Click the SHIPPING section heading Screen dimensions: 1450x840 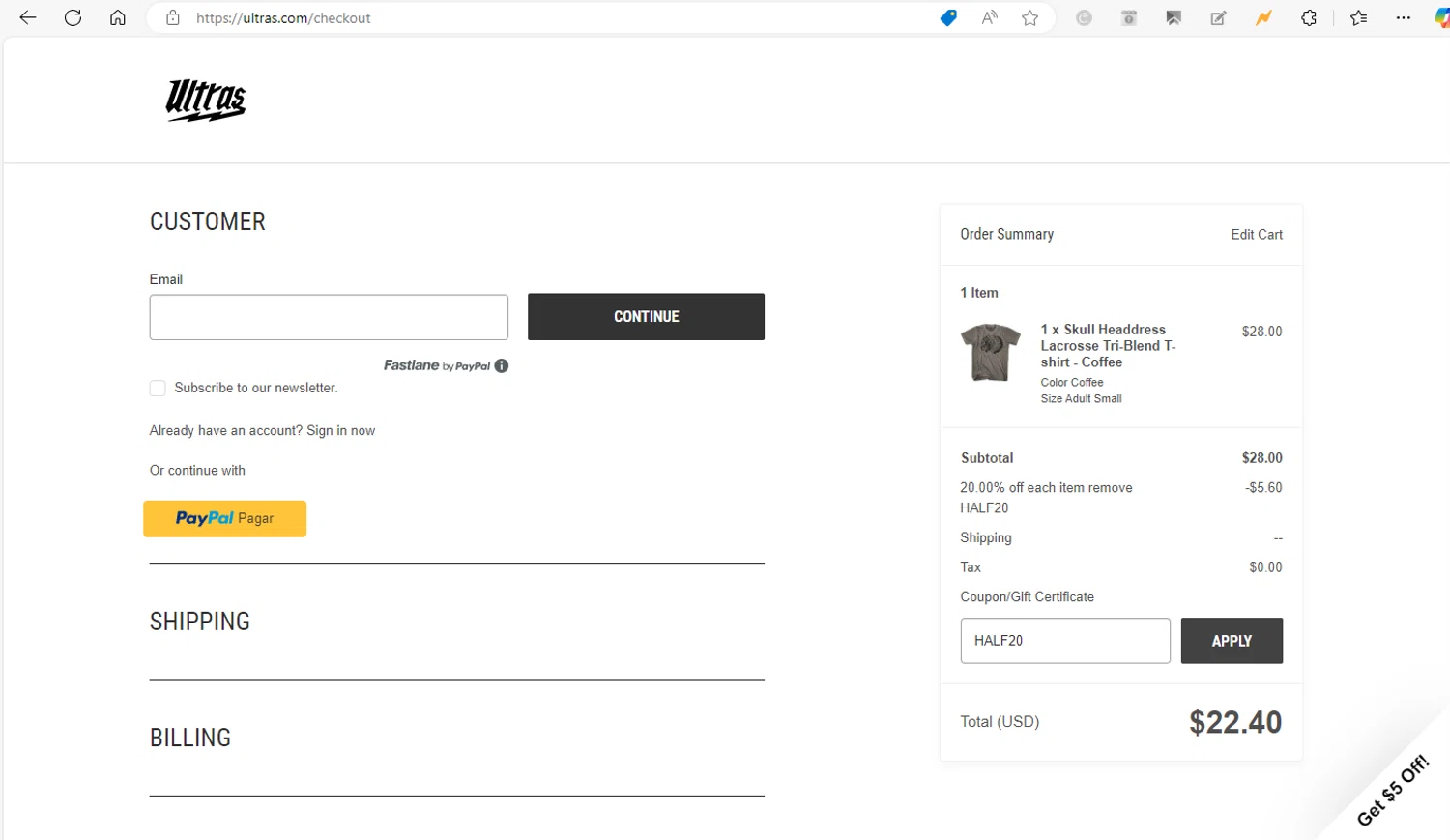pos(200,622)
